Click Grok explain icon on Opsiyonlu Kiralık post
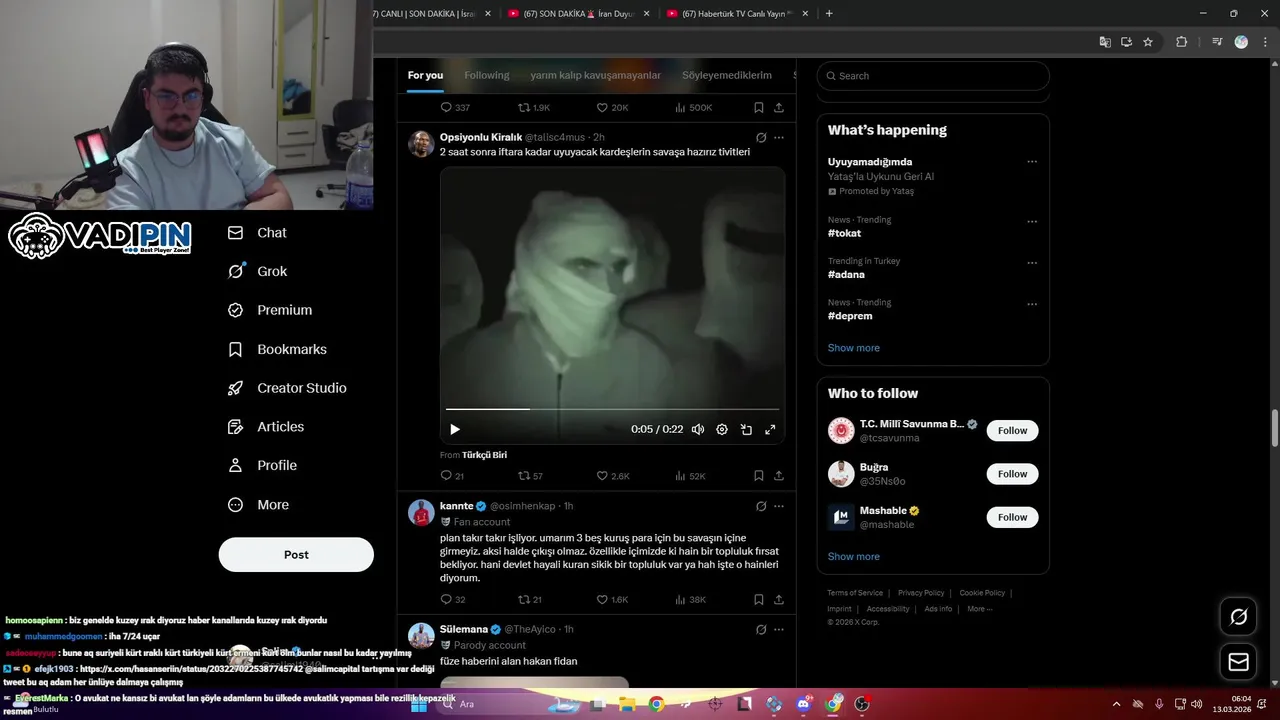The width and height of the screenshot is (1280, 720). (761, 137)
